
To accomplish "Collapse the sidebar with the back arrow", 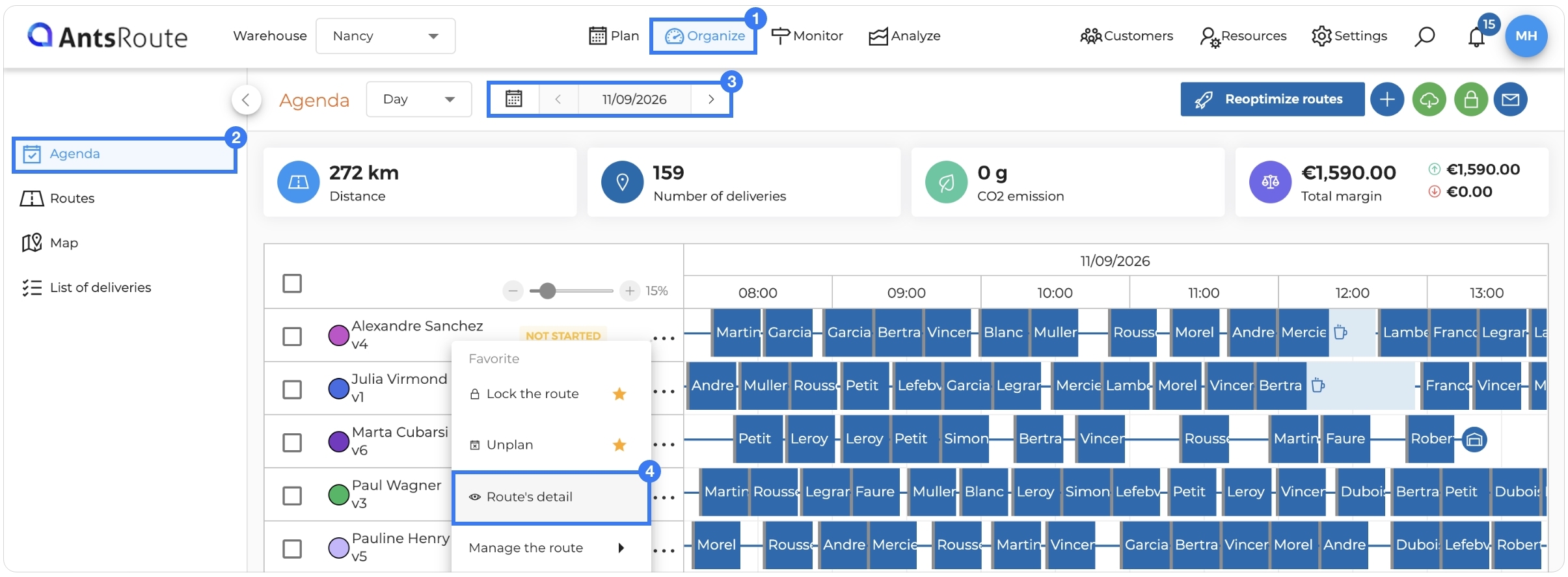I will pos(246,100).
